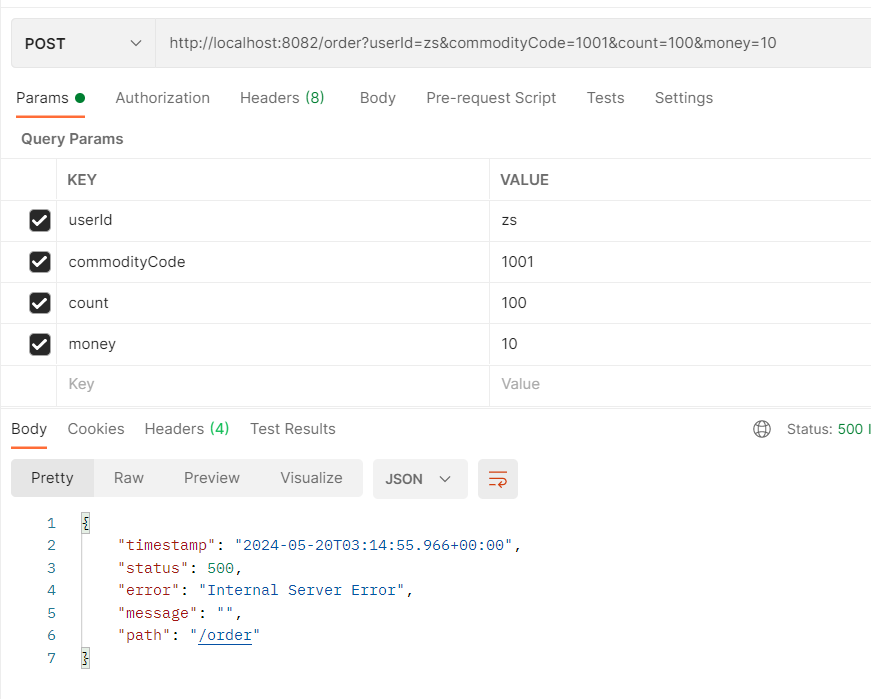Toggle the word wrap icon button
871x699 pixels.
(497, 479)
